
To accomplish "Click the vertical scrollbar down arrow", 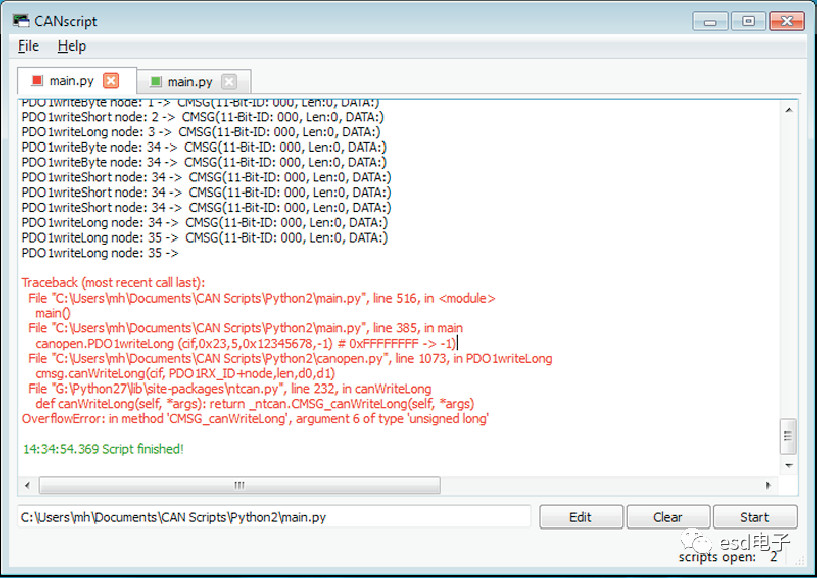I will [788, 465].
